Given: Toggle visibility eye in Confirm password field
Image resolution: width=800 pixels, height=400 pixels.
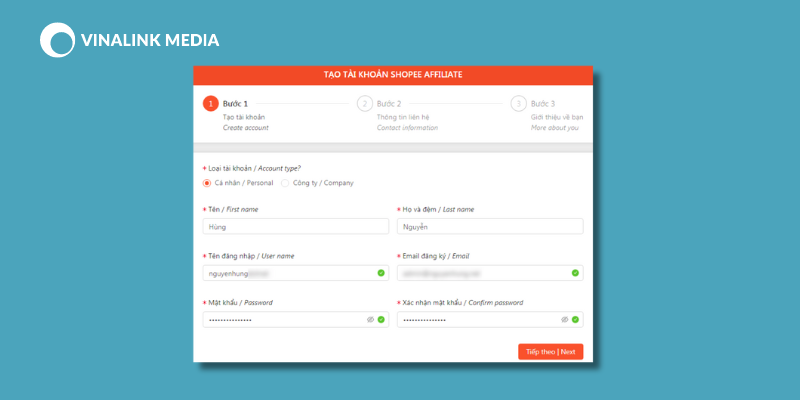Looking at the screenshot, I should 565,319.
